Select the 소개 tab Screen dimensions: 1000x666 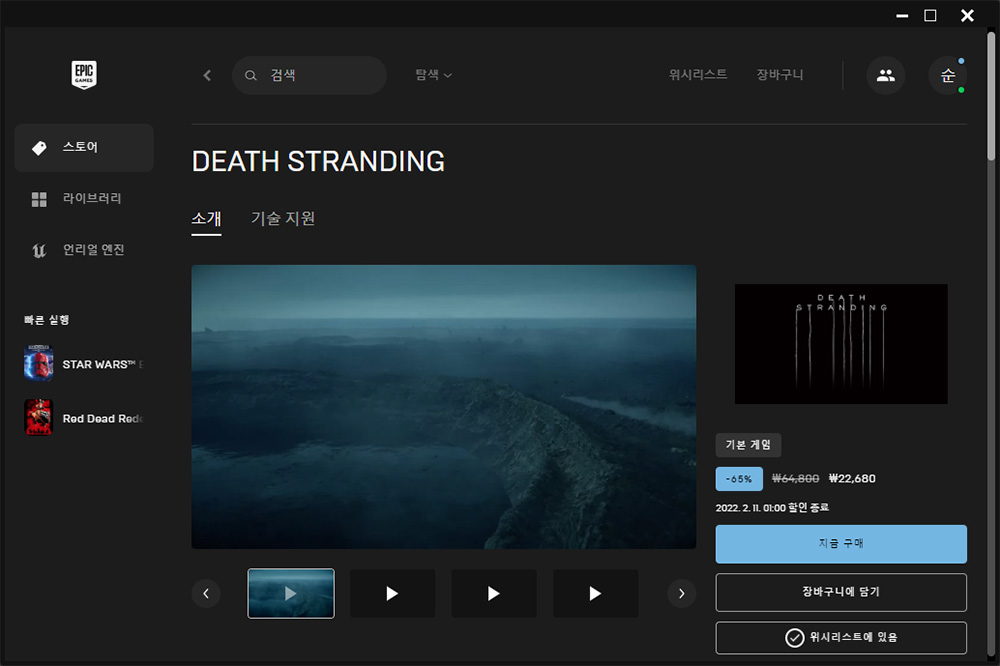coord(206,219)
